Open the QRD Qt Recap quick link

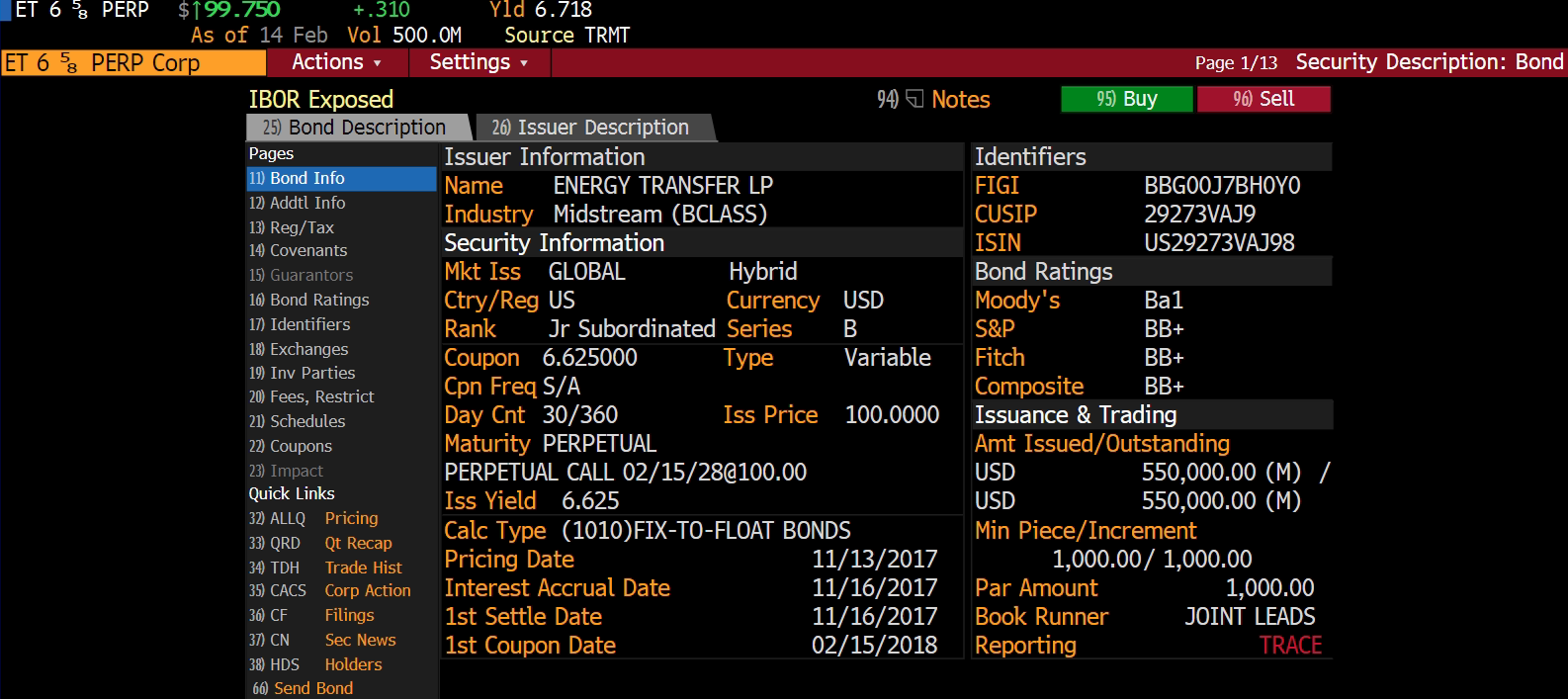click(x=320, y=543)
